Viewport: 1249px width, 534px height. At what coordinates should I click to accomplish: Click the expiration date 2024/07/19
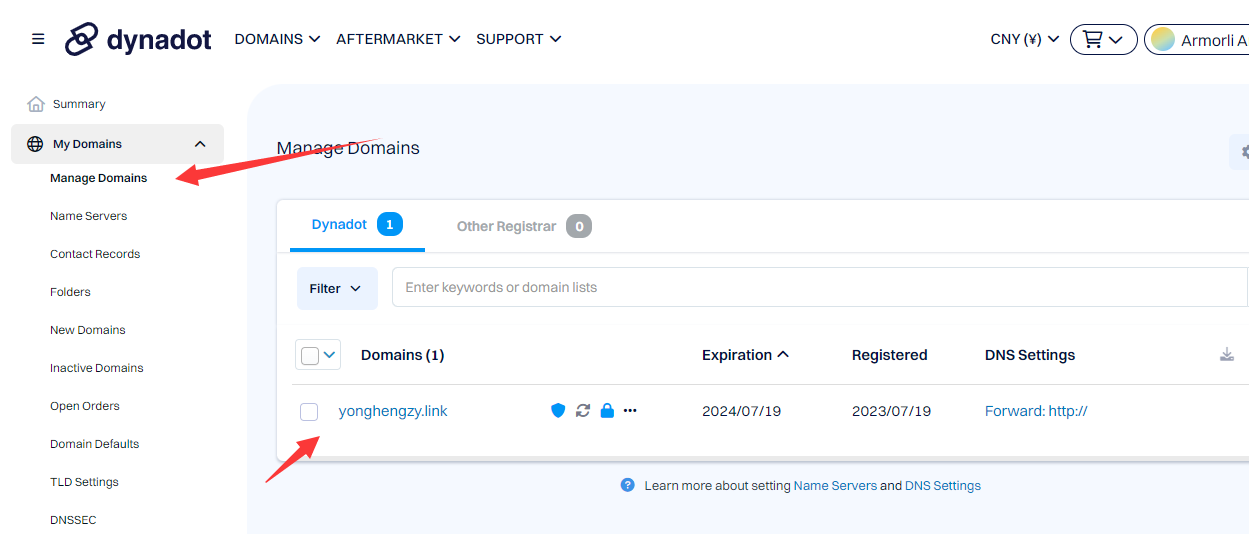click(741, 411)
